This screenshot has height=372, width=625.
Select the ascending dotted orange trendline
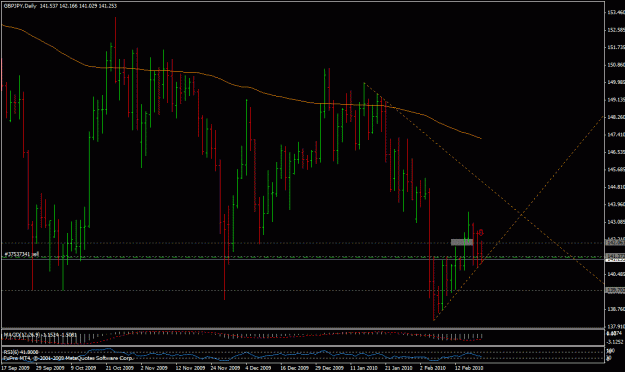518,218
